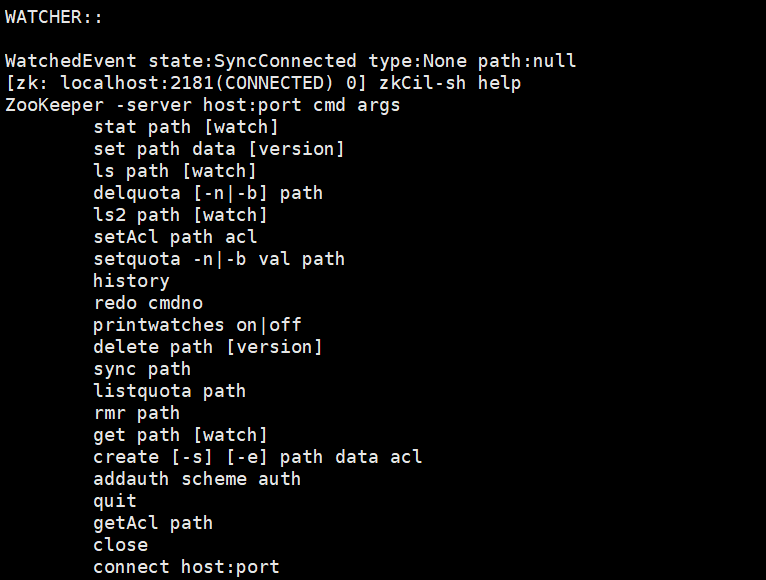Click the 'zkCil-sh help' command text
The image size is (766, 580).
tap(450, 83)
